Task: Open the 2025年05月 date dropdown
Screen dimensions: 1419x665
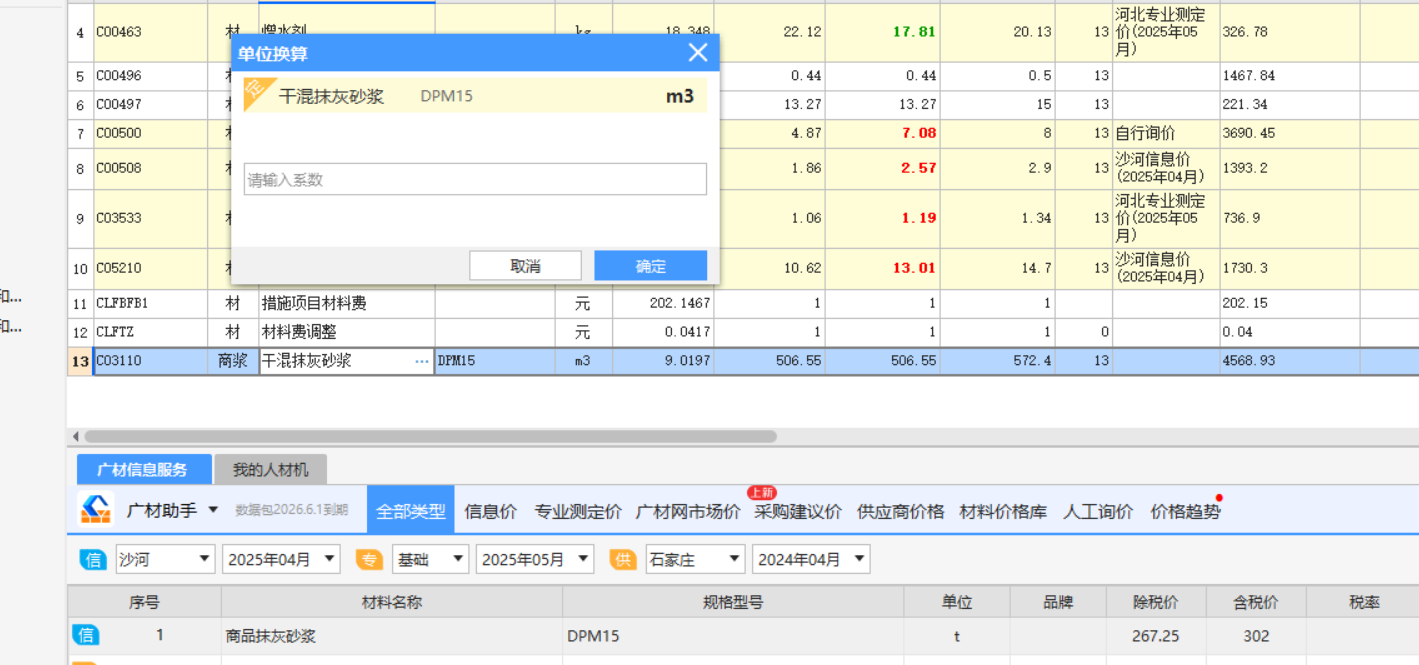Action: pyautogui.click(x=535, y=560)
